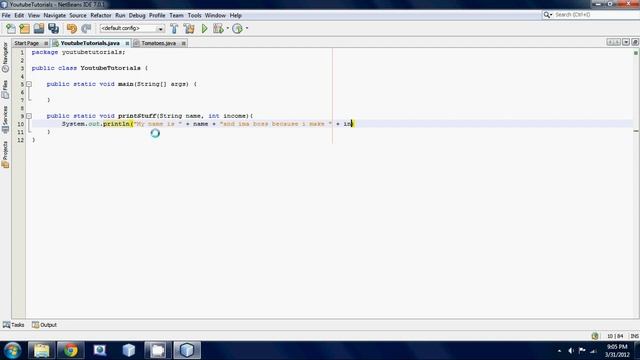Click the Open Project toolbar icon
The width and height of the screenshot is (640, 360).
pos(39,29)
